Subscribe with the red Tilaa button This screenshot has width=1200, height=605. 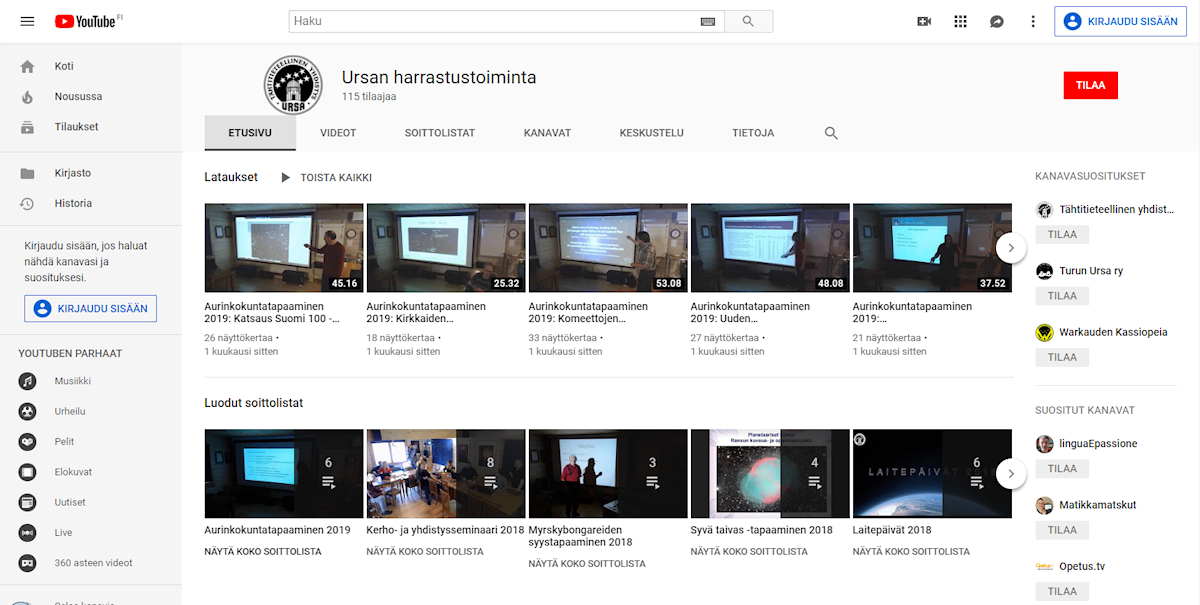pyautogui.click(x=1090, y=86)
